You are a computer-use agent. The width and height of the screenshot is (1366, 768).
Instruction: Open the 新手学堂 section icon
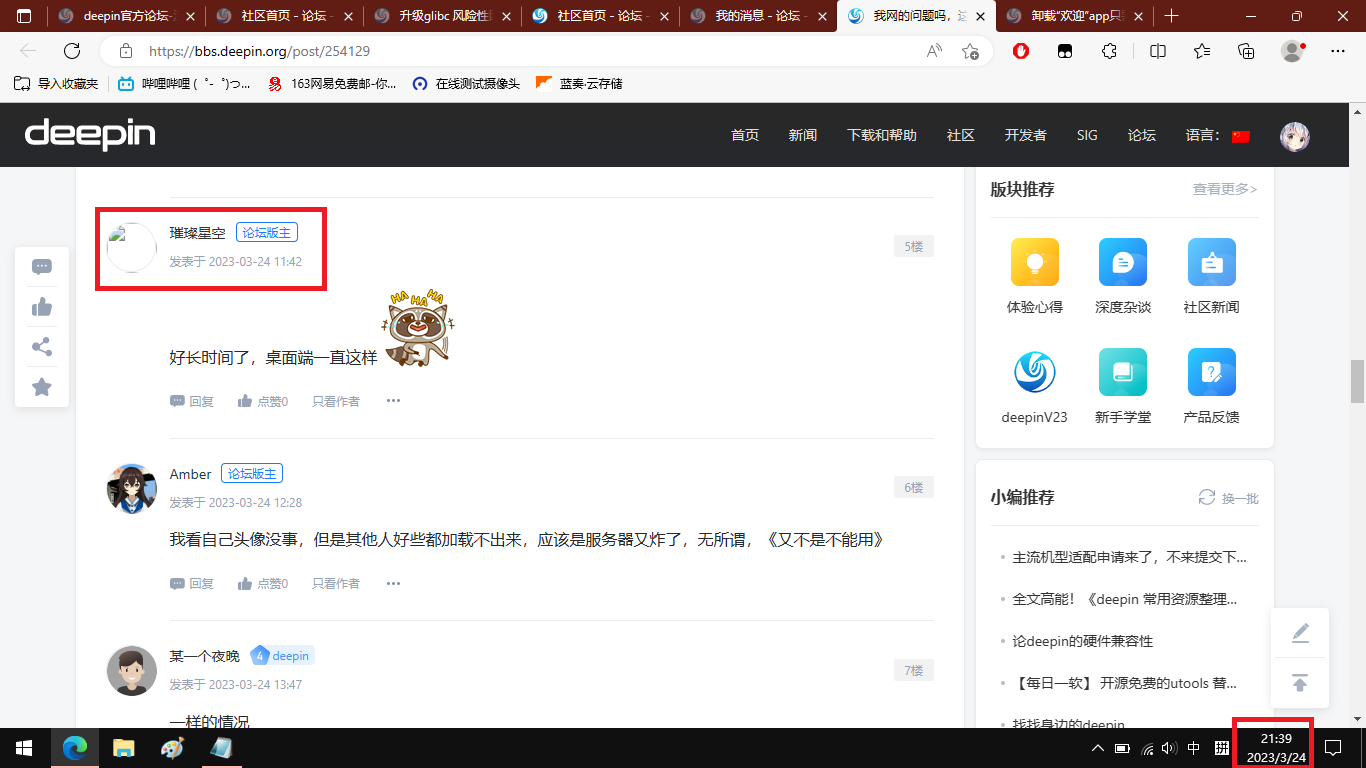1122,371
